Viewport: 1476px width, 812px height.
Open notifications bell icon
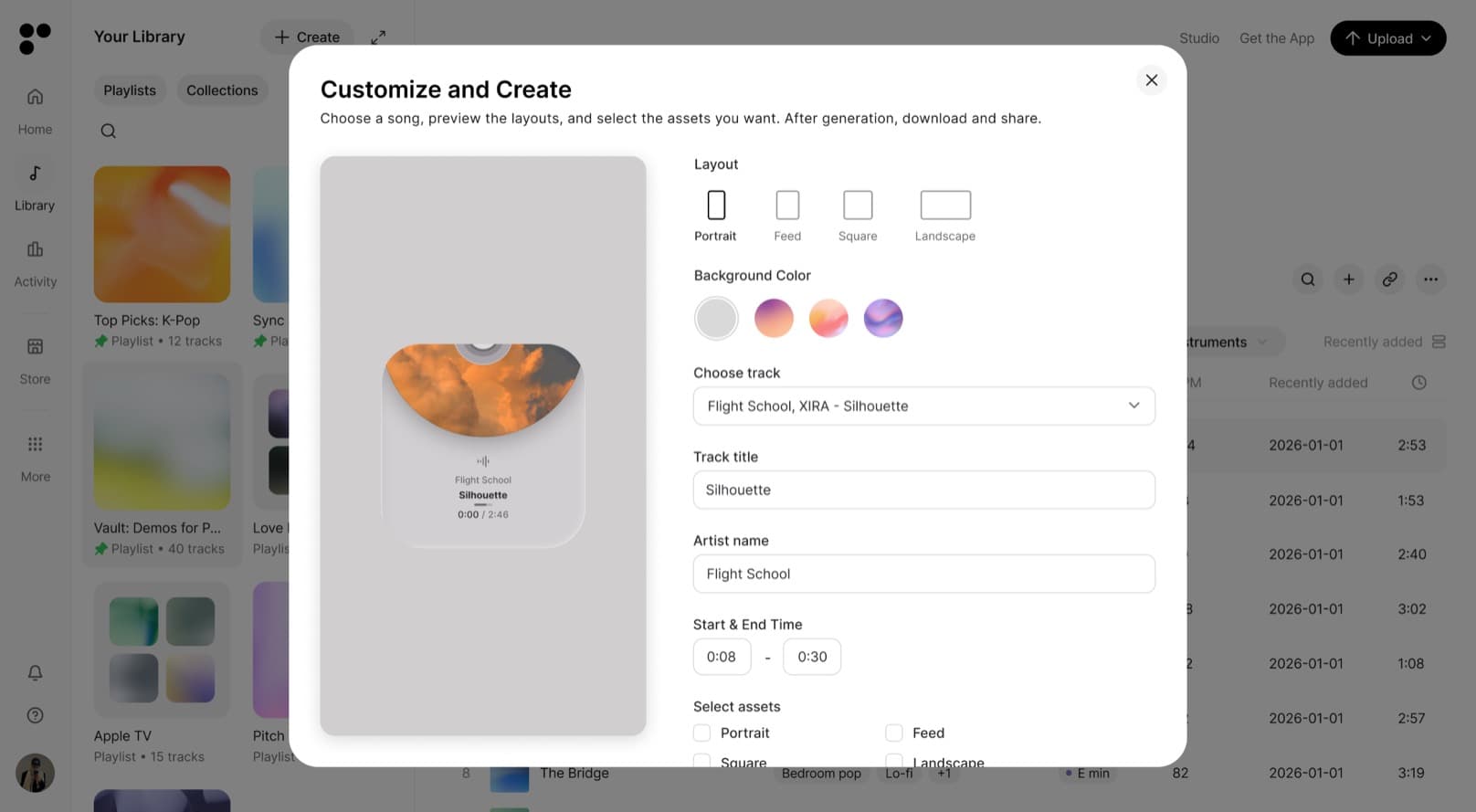(x=35, y=672)
